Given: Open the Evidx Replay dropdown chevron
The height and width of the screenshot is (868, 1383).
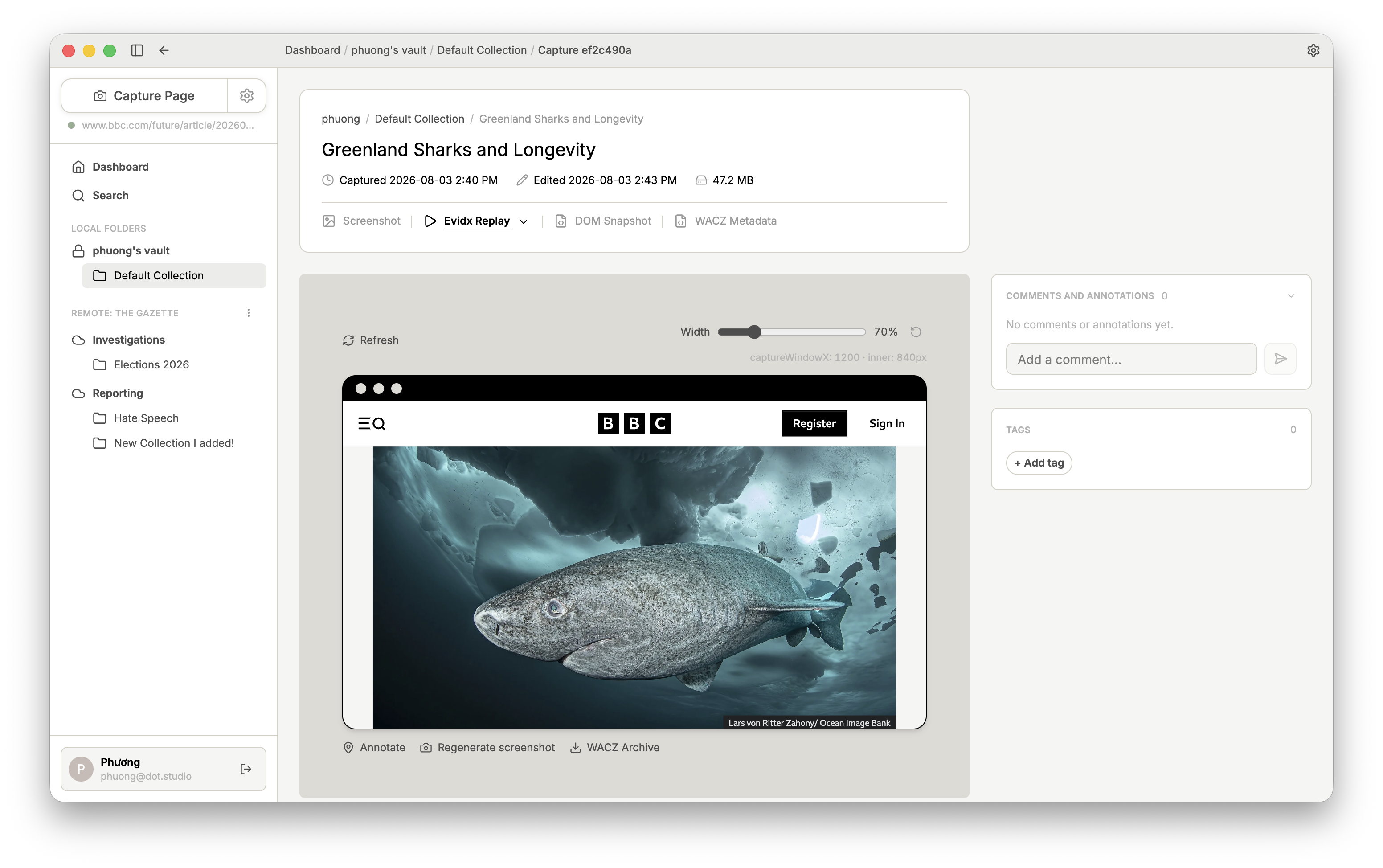Looking at the screenshot, I should point(524,221).
